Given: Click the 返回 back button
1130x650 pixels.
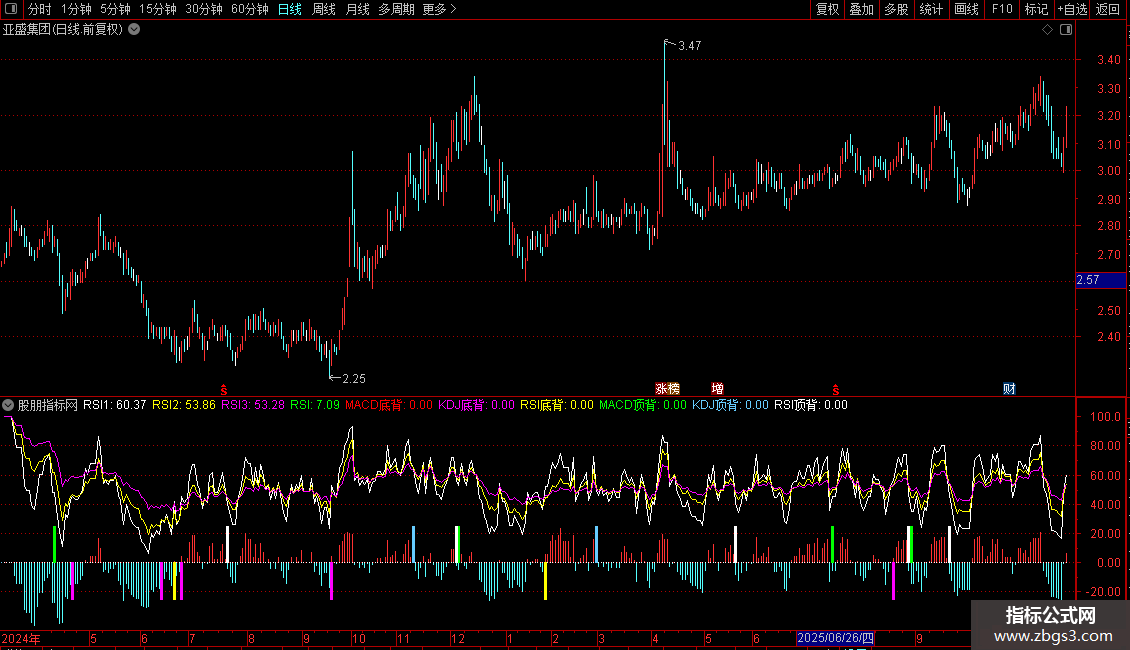Looking at the screenshot, I should click(x=1108, y=9).
